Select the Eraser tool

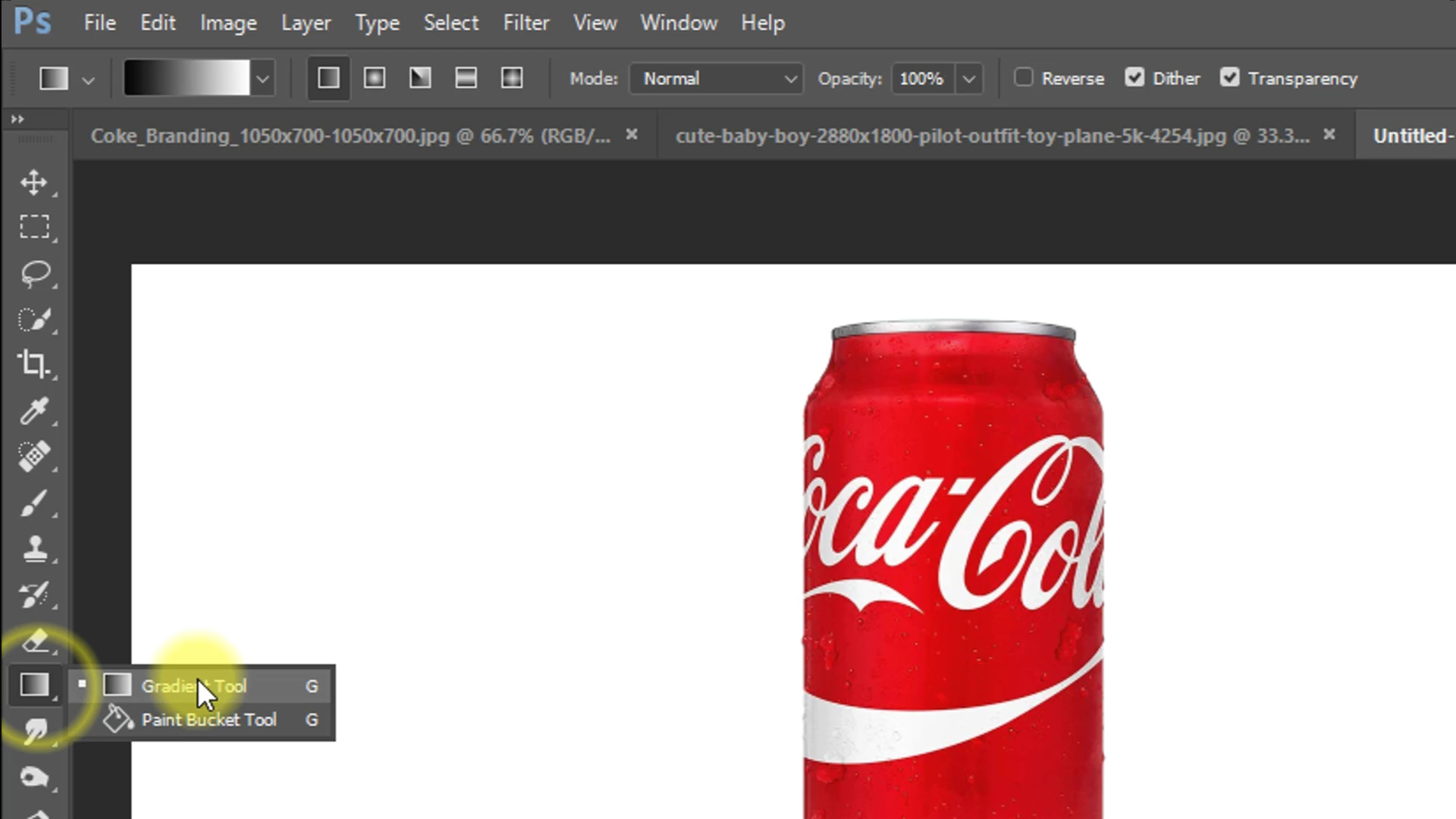(x=33, y=641)
